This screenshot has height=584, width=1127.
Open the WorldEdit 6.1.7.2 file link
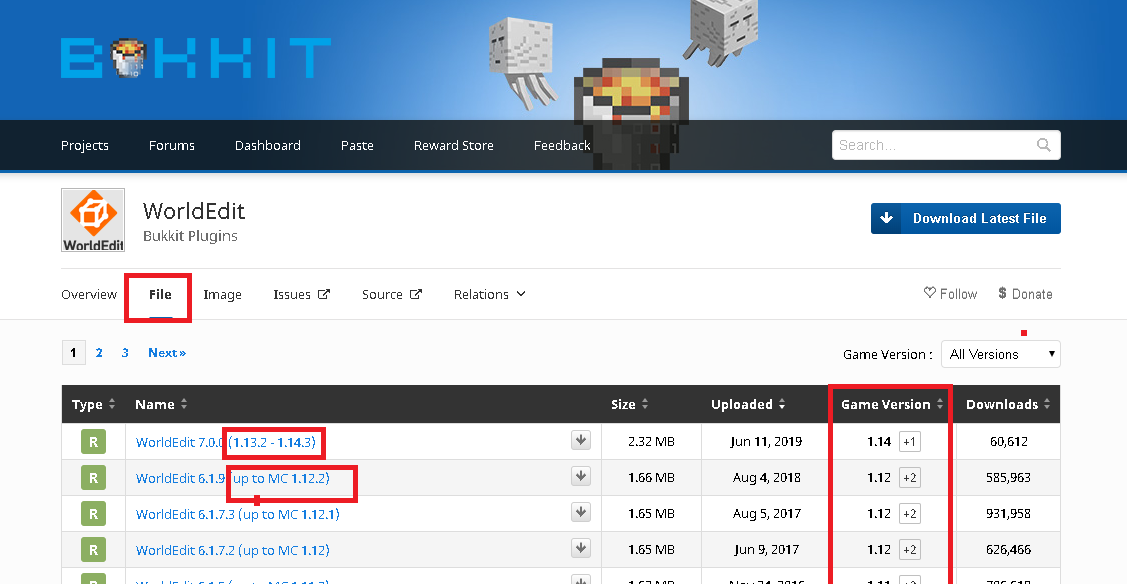(232, 550)
